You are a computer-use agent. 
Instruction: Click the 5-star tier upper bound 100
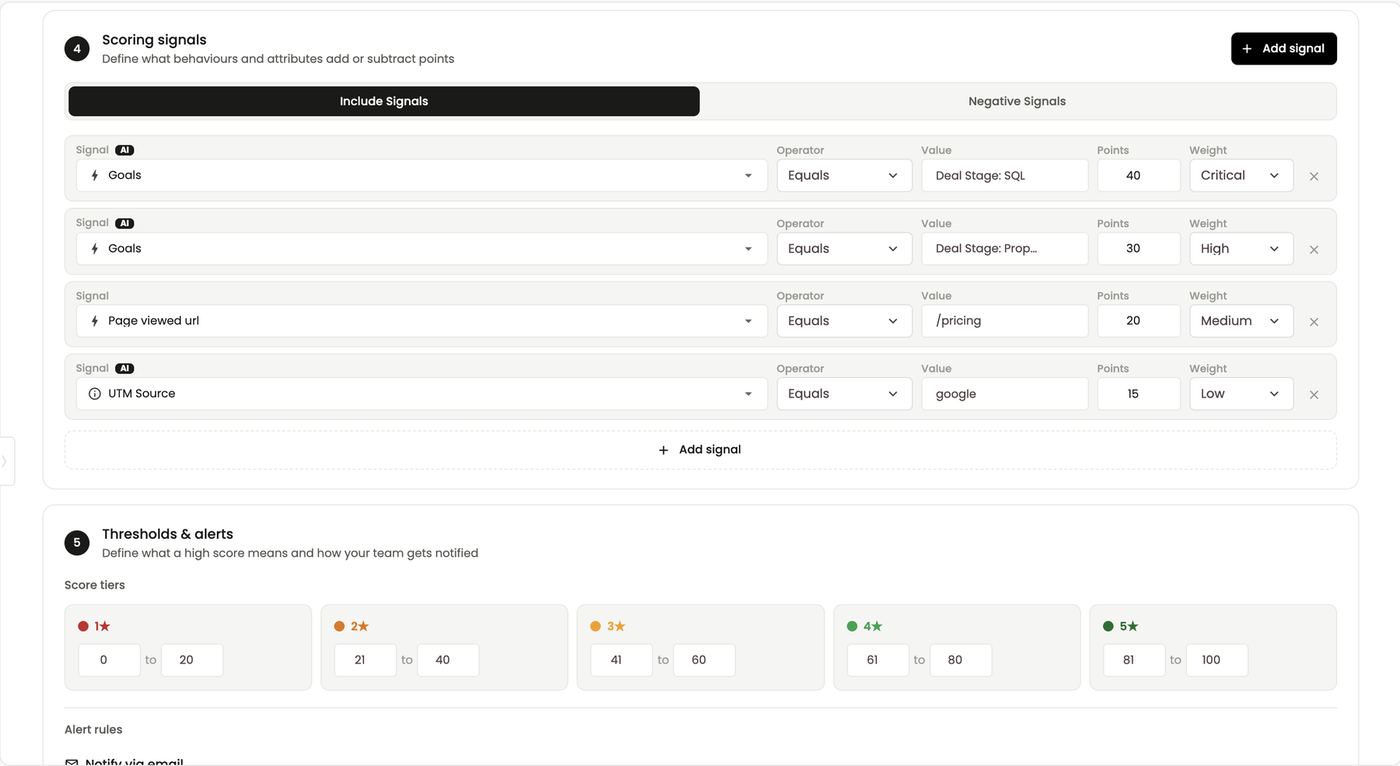pos(1217,660)
